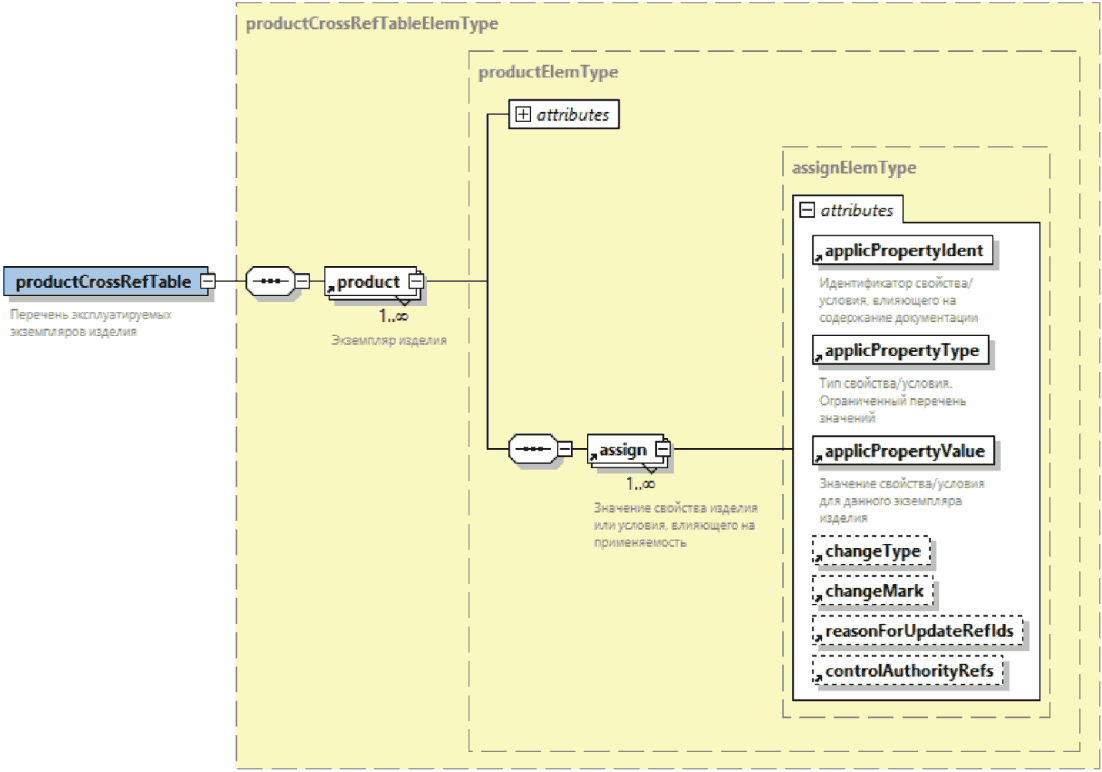Click the sequence compositor icon before assign
This screenshot has height=772, width=1102.
tap(532, 450)
